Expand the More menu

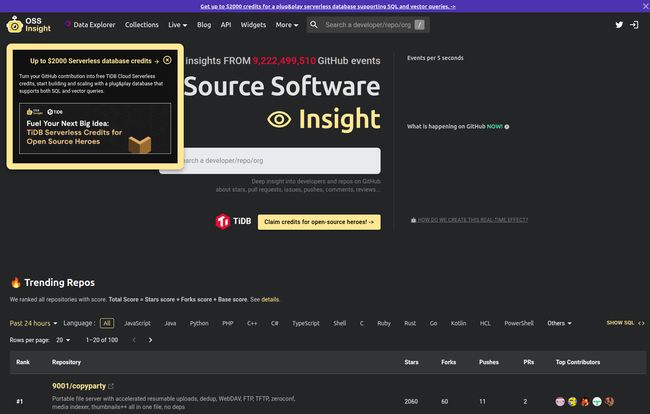pyautogui.click(x=287, y=25)
